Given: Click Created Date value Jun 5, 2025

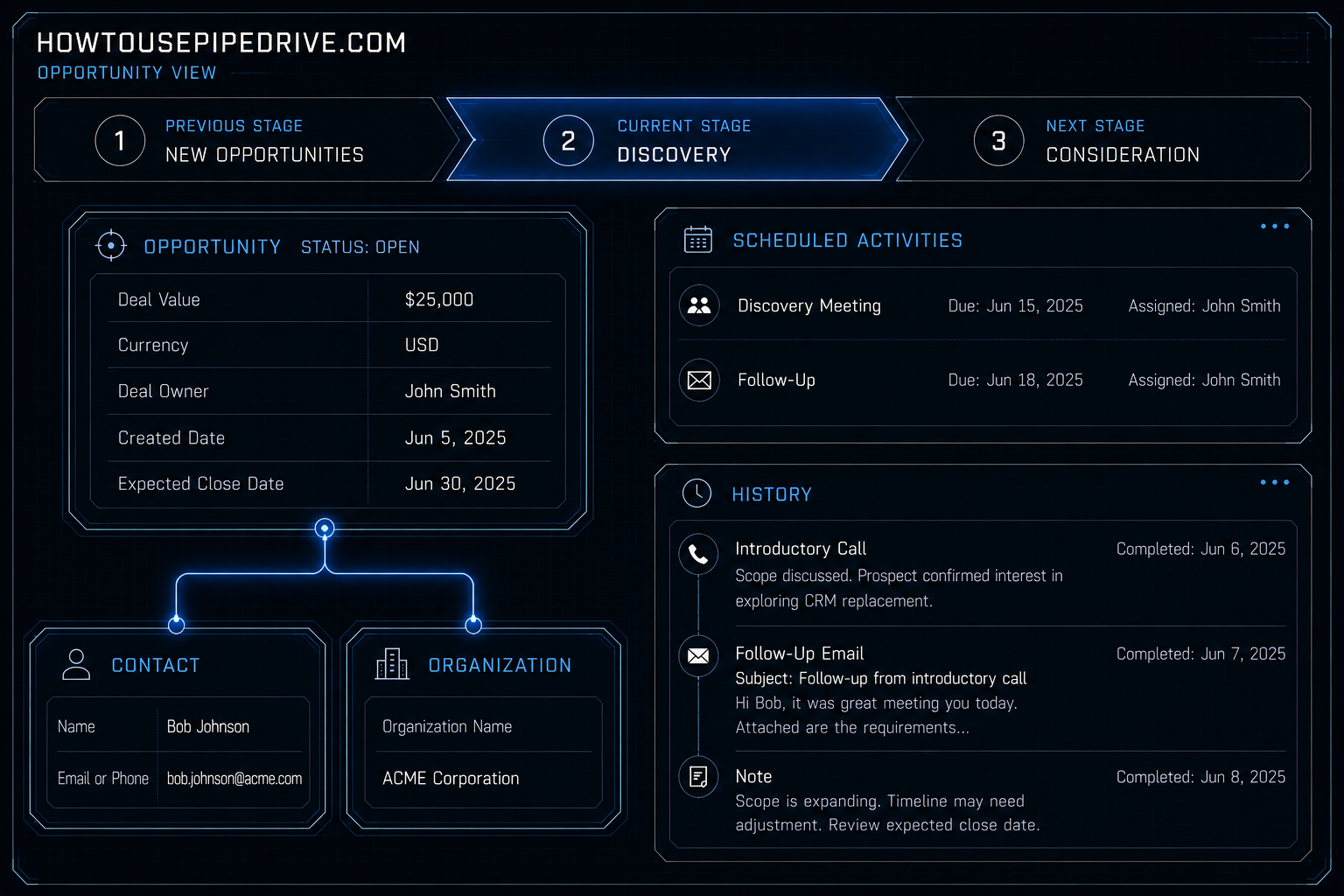Looking at the screenshot, I should point(455,437).
